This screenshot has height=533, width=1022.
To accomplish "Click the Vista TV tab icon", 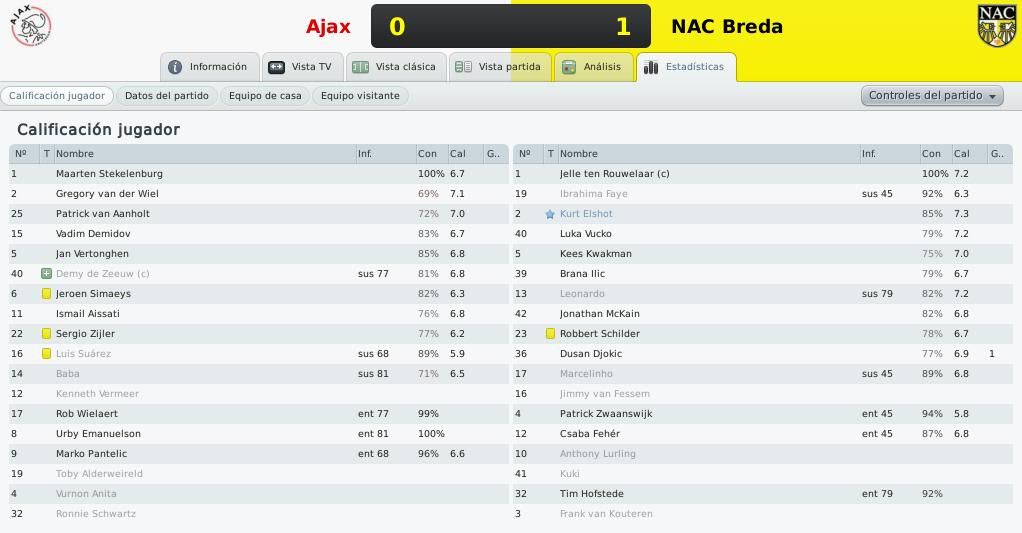I will click(276, 67).
